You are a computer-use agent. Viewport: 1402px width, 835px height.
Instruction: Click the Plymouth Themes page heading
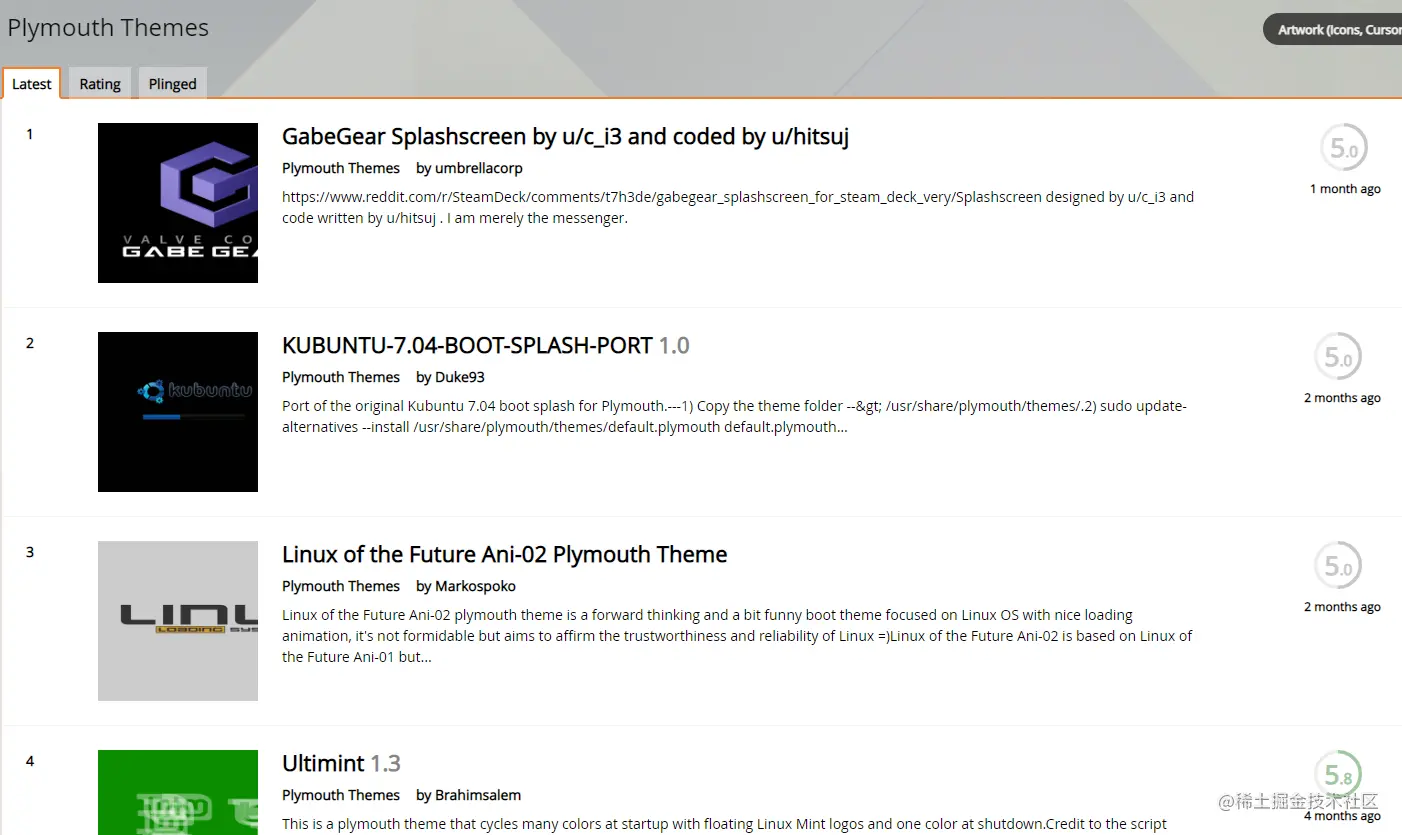point(108,28)
